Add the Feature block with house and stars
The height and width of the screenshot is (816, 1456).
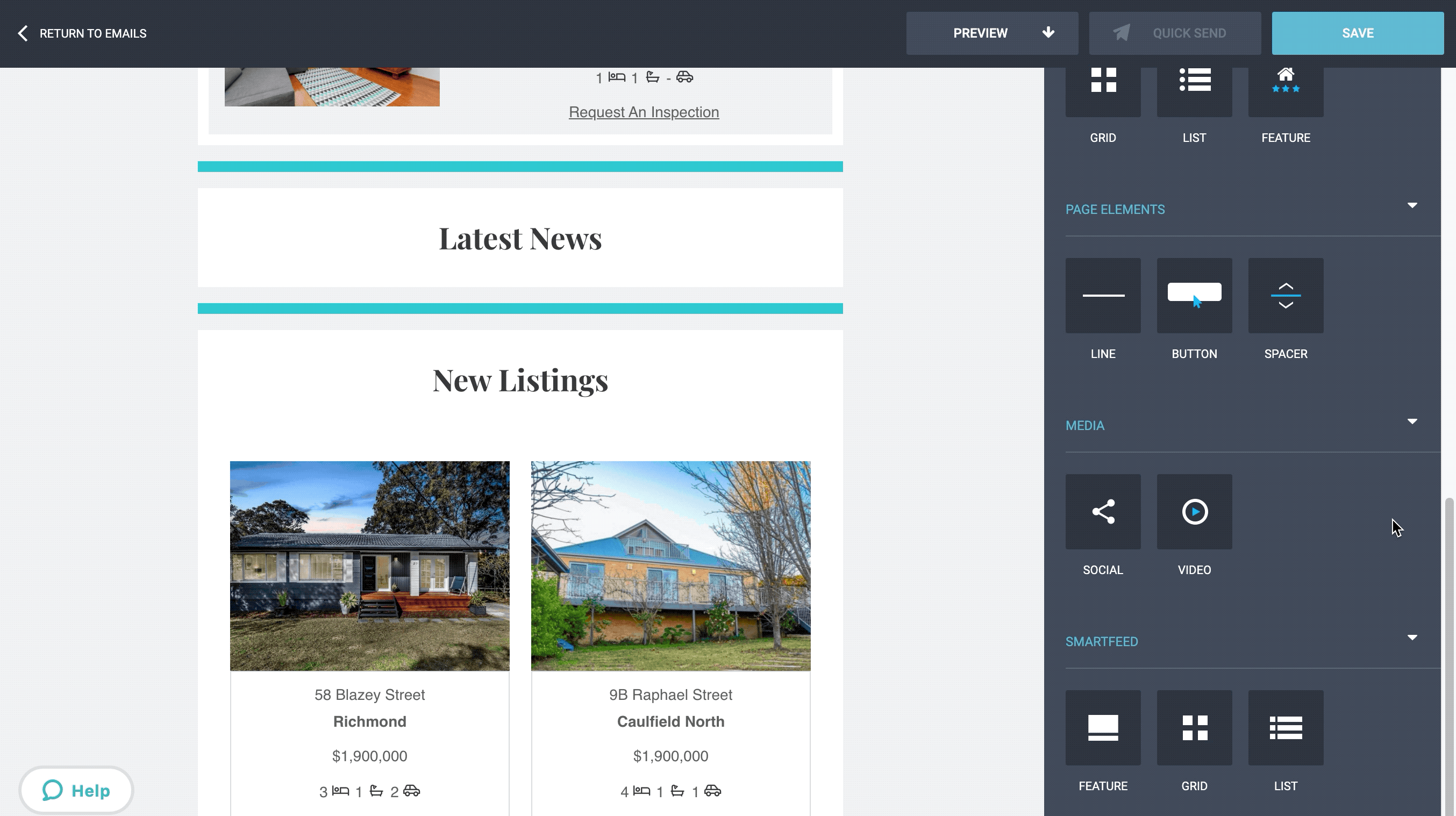pos(1286,92)
